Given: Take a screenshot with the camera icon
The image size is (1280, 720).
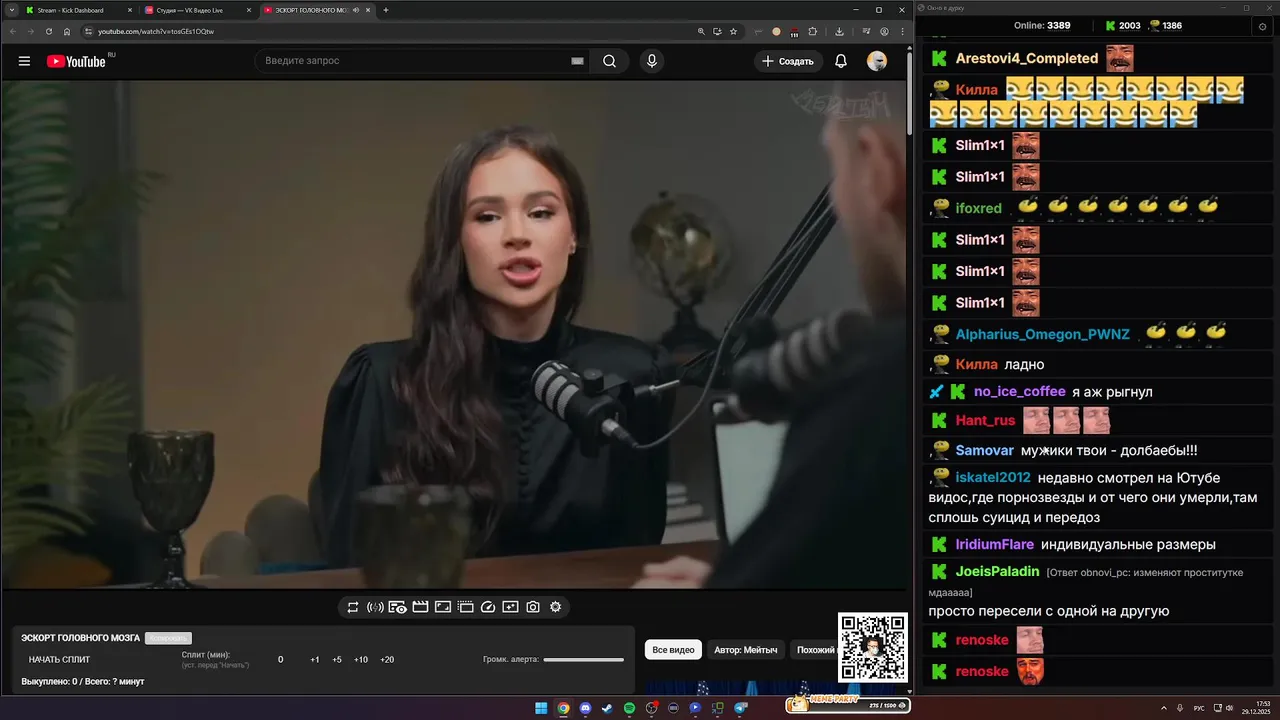Looking at the screenshot, I should coord(533,607).
